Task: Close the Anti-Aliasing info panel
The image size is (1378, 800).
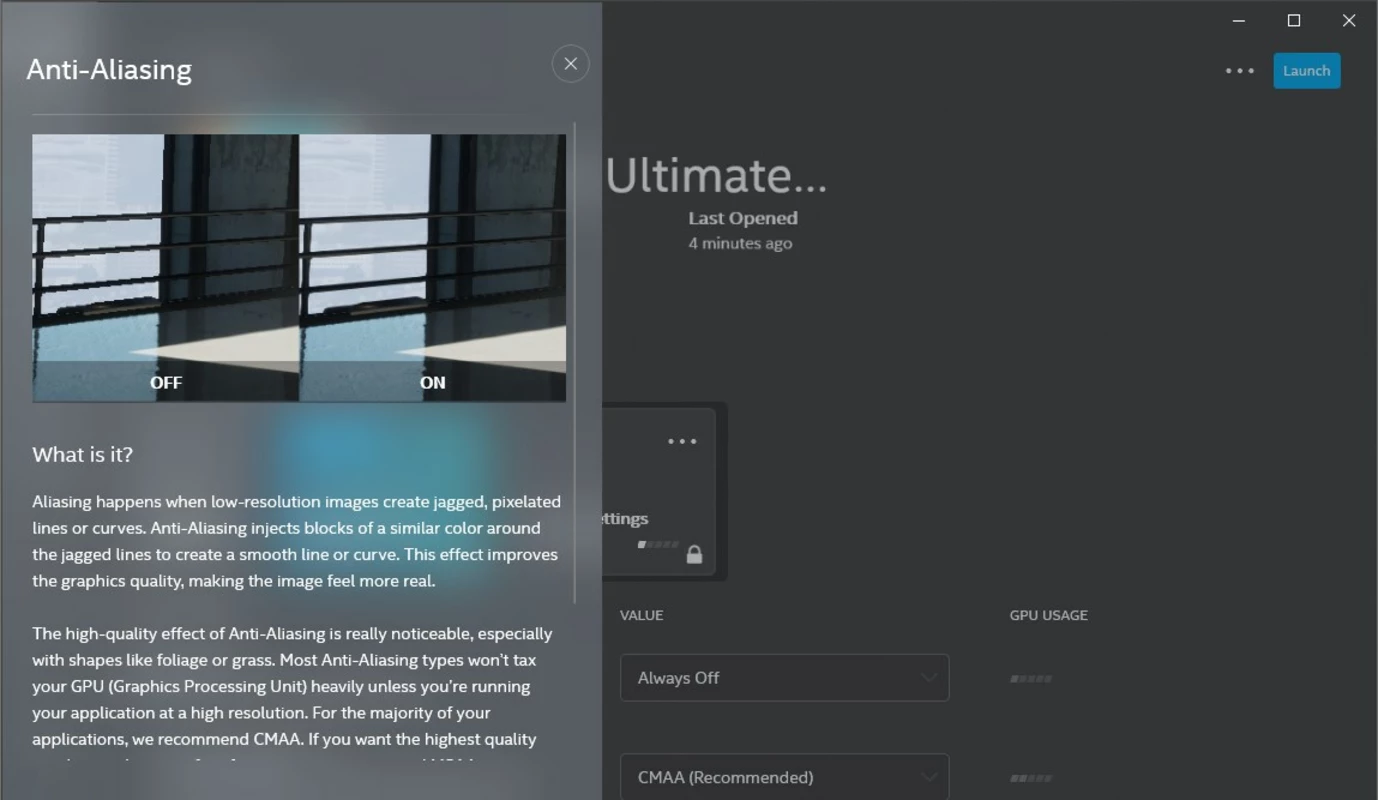Action: pyautogui.click(x=570, y=64)
